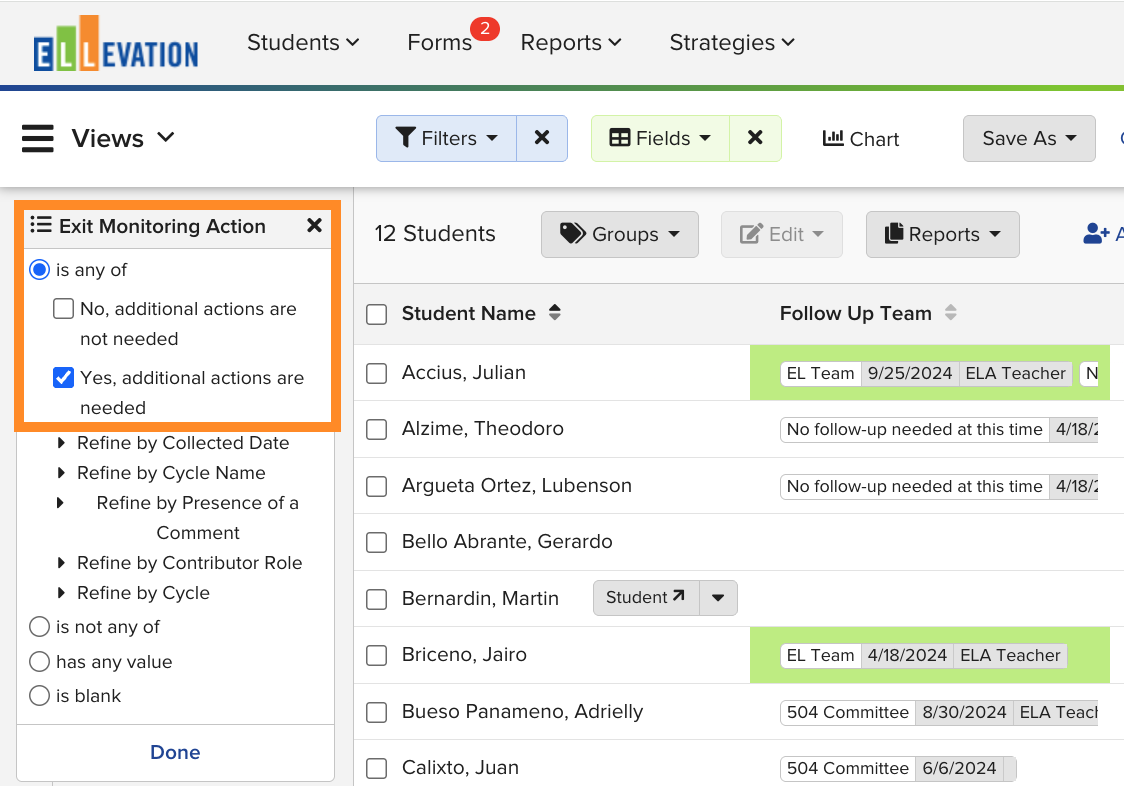Image resolution: width=1124 pixels, height=786 pixels.
Task: Expand Refine by Presence of a Comment
Action: [178, 517]
